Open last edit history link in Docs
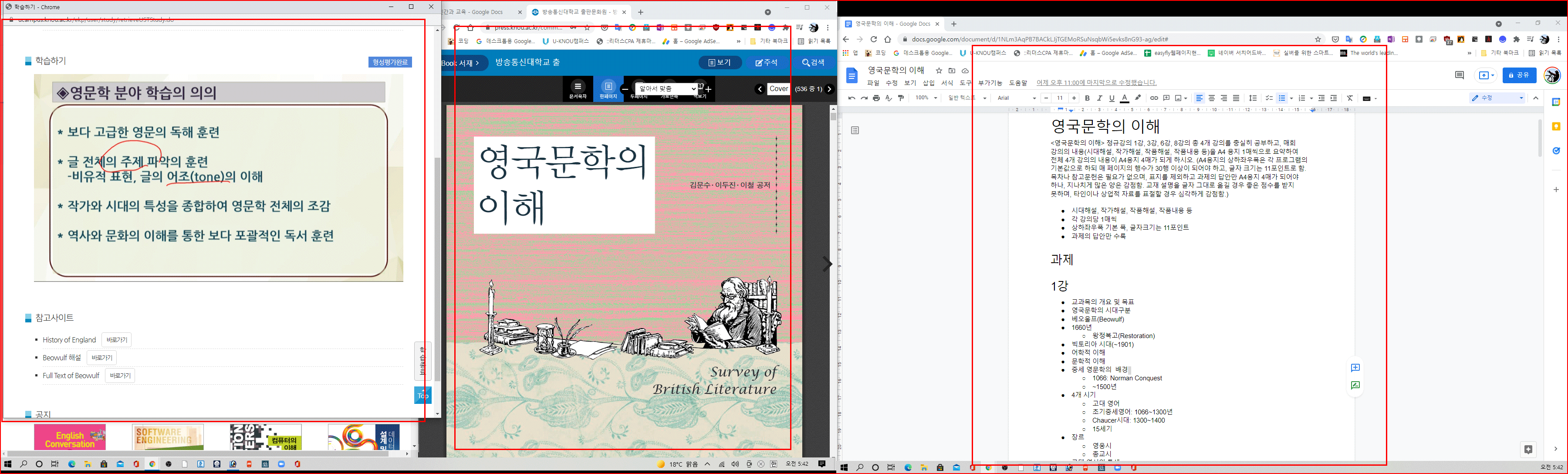 pyautogui.click(x=1096, y=83)
